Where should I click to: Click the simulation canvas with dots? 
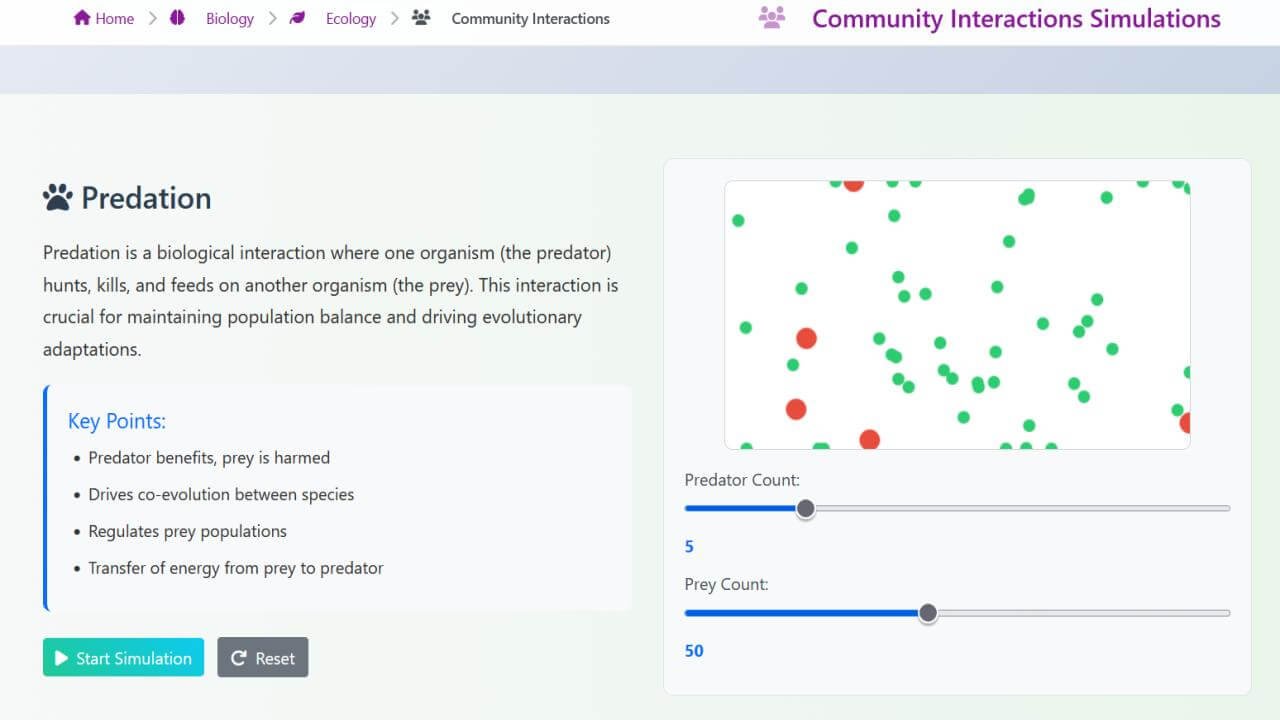coord(957,314)
